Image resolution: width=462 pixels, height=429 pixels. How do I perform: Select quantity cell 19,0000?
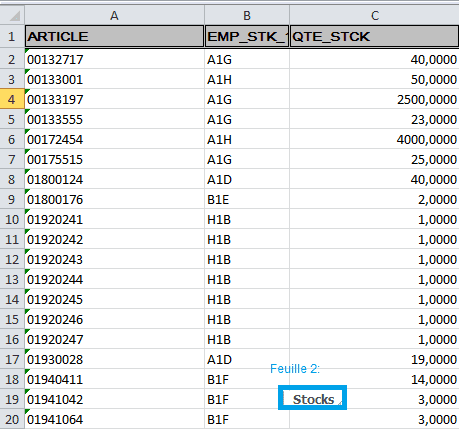point(374,359)
